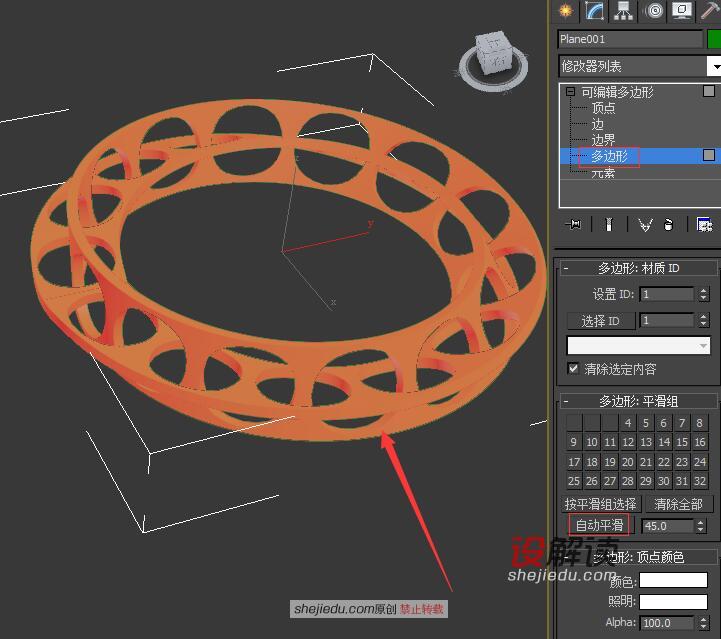Toggle smoothing group 4
This screenshot has width=721, height=639.
click(628, 423)
